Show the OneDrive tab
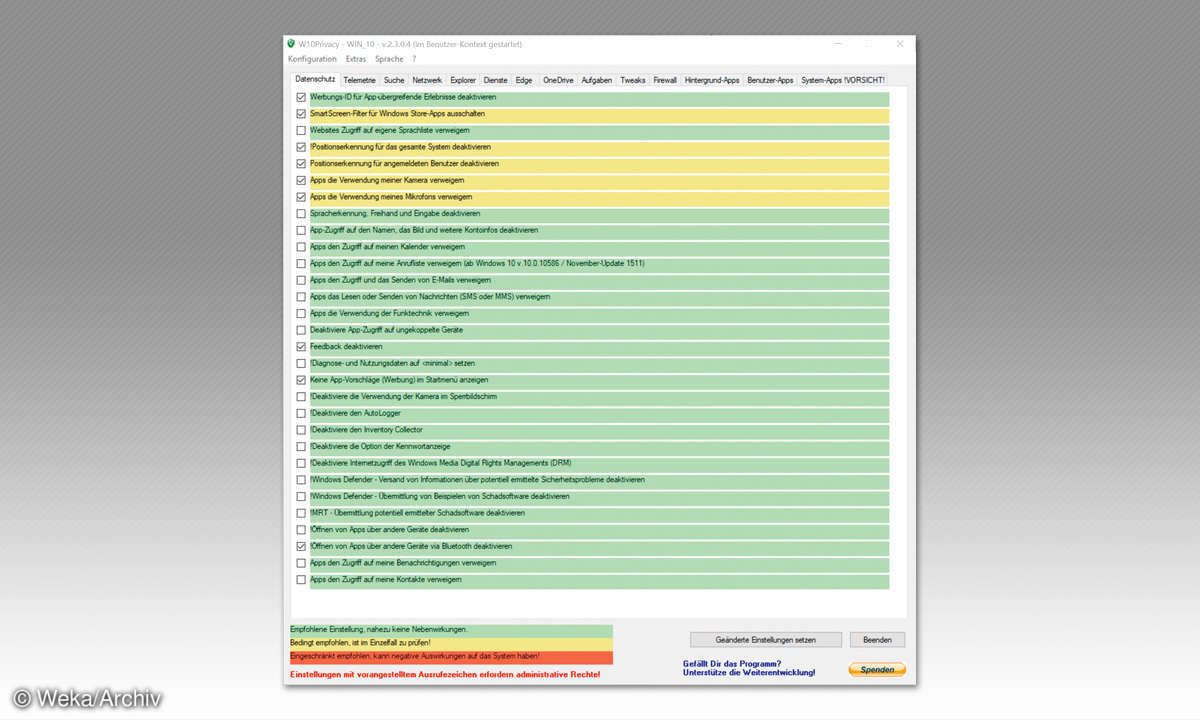 [x=558, y=80]
